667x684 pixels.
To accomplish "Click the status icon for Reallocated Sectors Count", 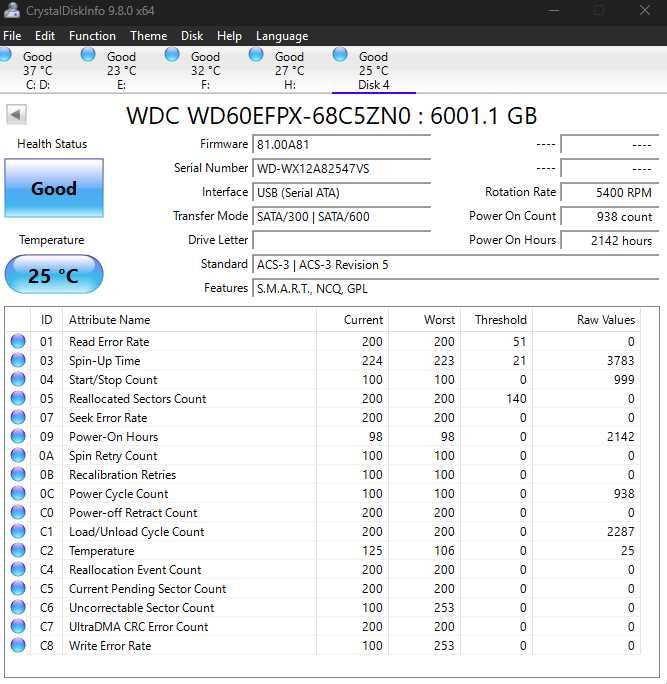I will pyautogui.click(x=18, y=398).
